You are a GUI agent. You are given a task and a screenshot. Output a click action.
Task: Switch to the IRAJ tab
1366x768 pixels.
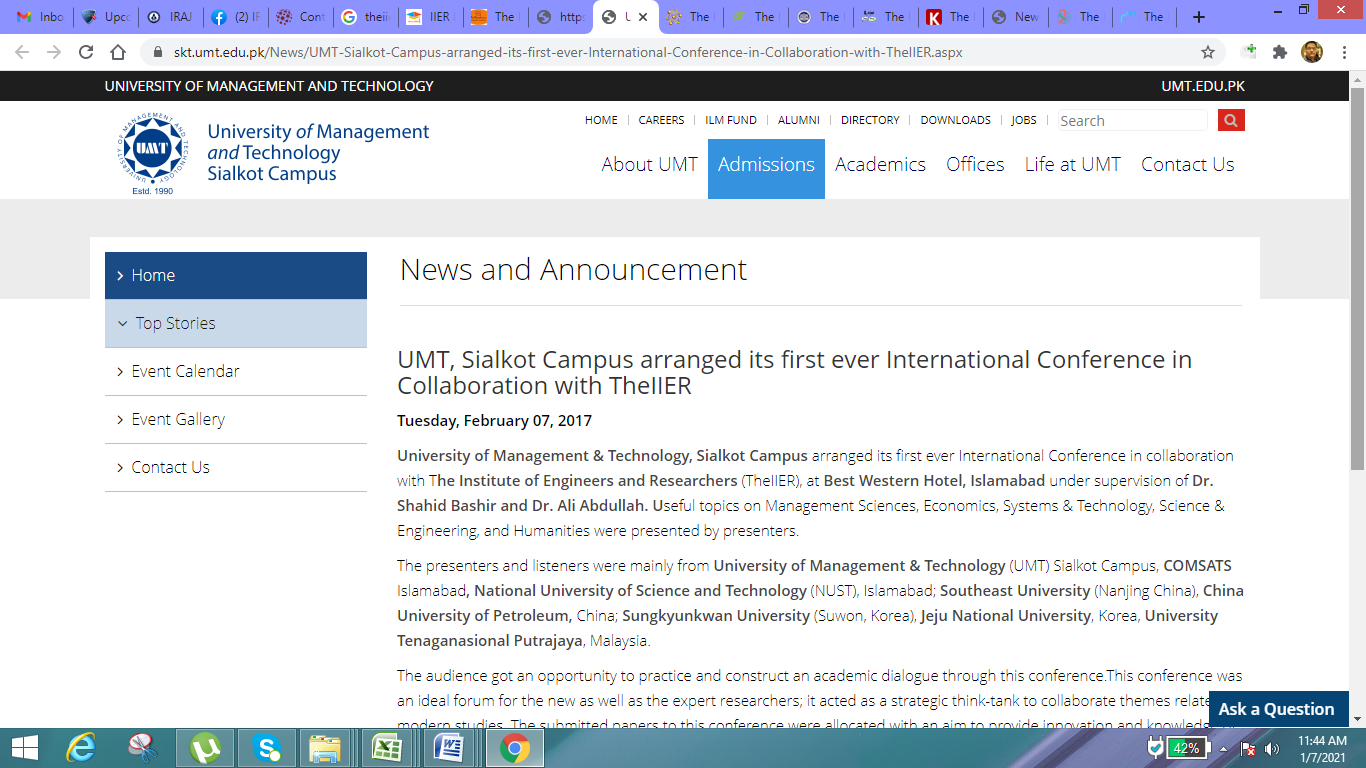[170, 17]
